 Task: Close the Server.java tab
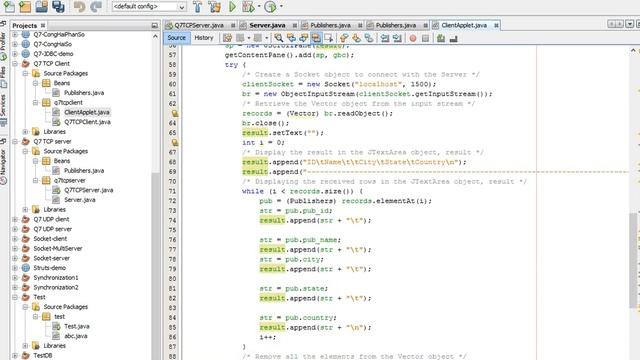[x=295, y=25]
